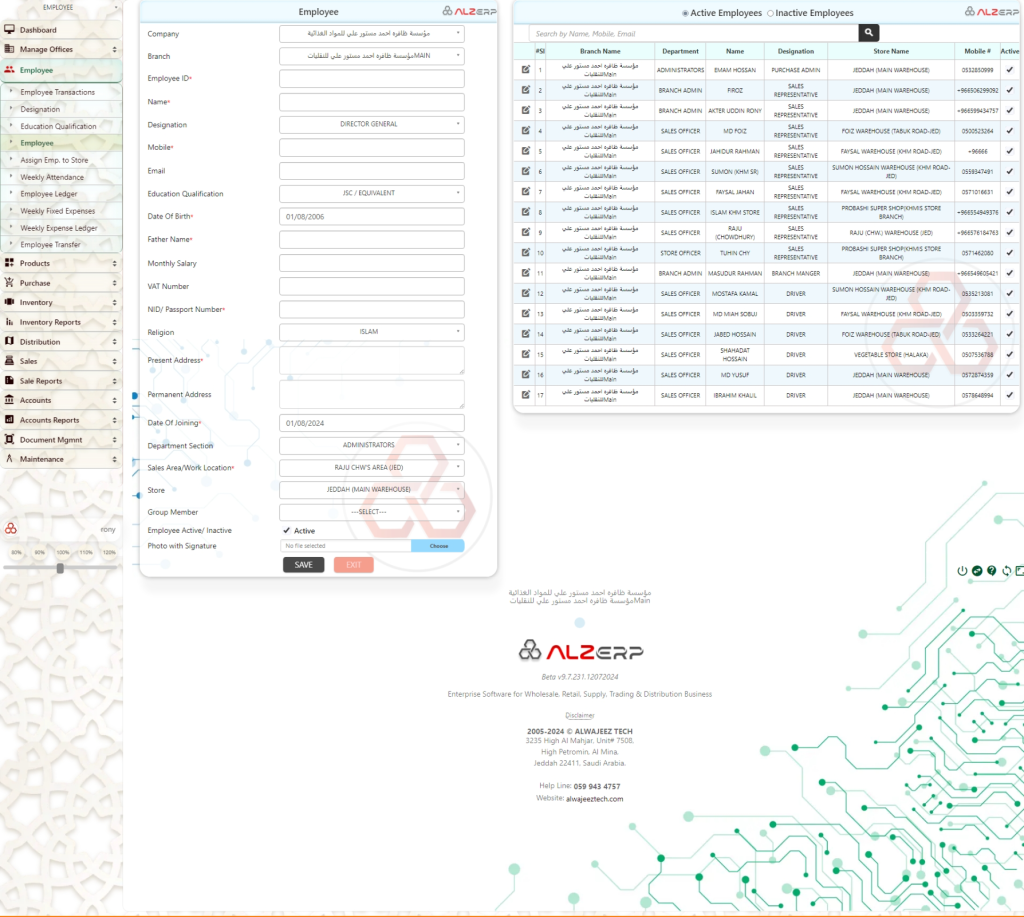
Task: Click the power/logout icon
Action: click(x=962, y=571)
